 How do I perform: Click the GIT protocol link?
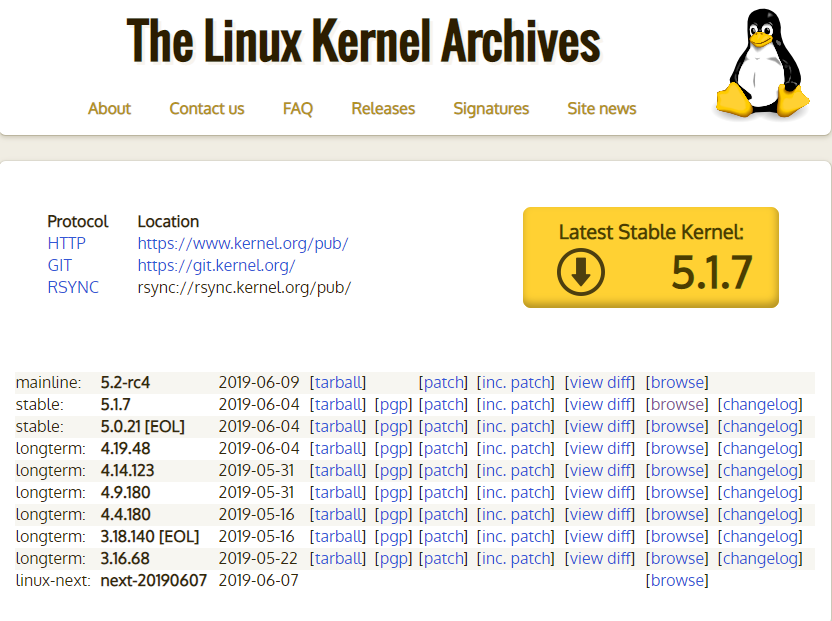click(59, 265)
